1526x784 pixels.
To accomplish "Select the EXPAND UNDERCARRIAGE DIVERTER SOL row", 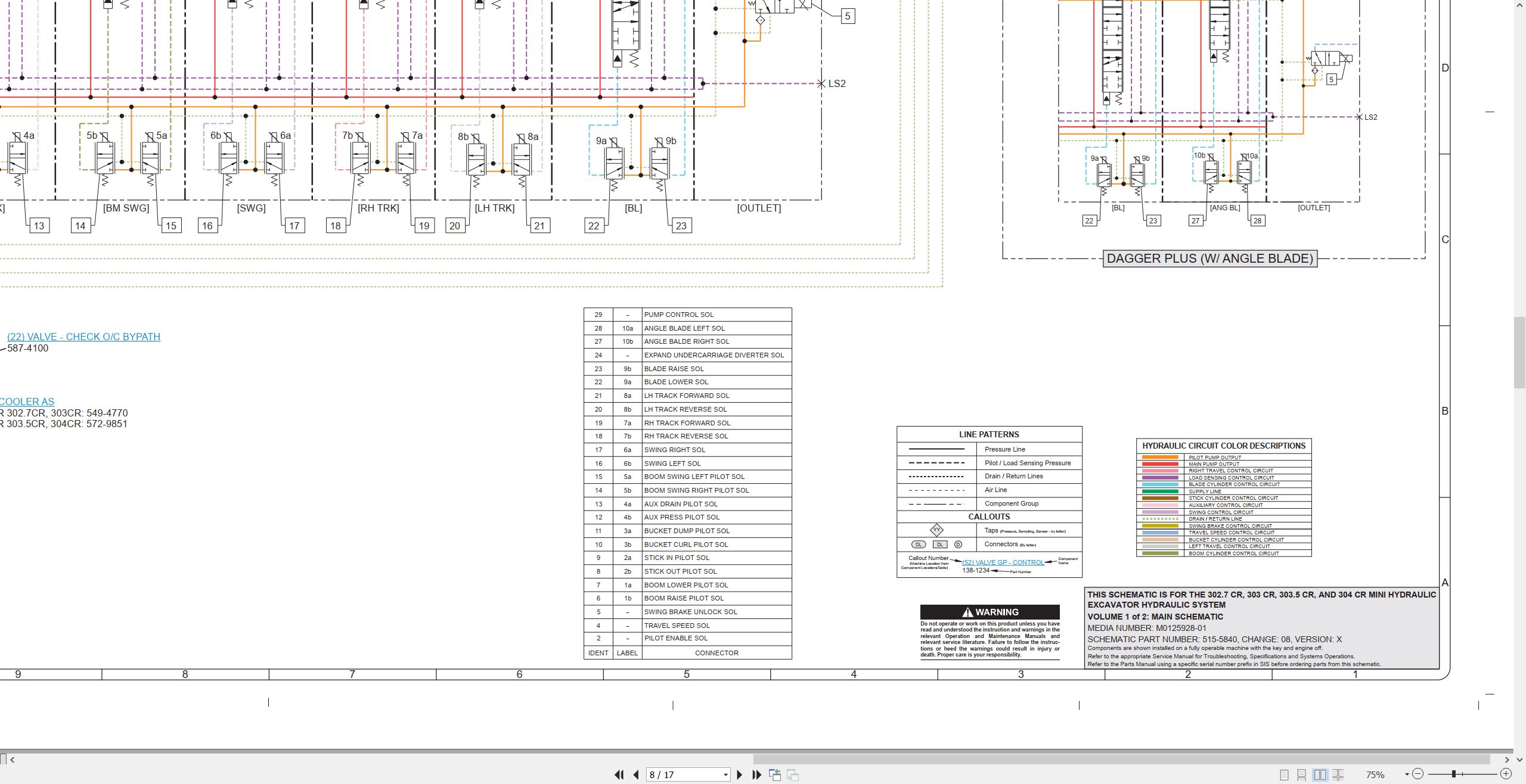I will click(x=687, y=355).
